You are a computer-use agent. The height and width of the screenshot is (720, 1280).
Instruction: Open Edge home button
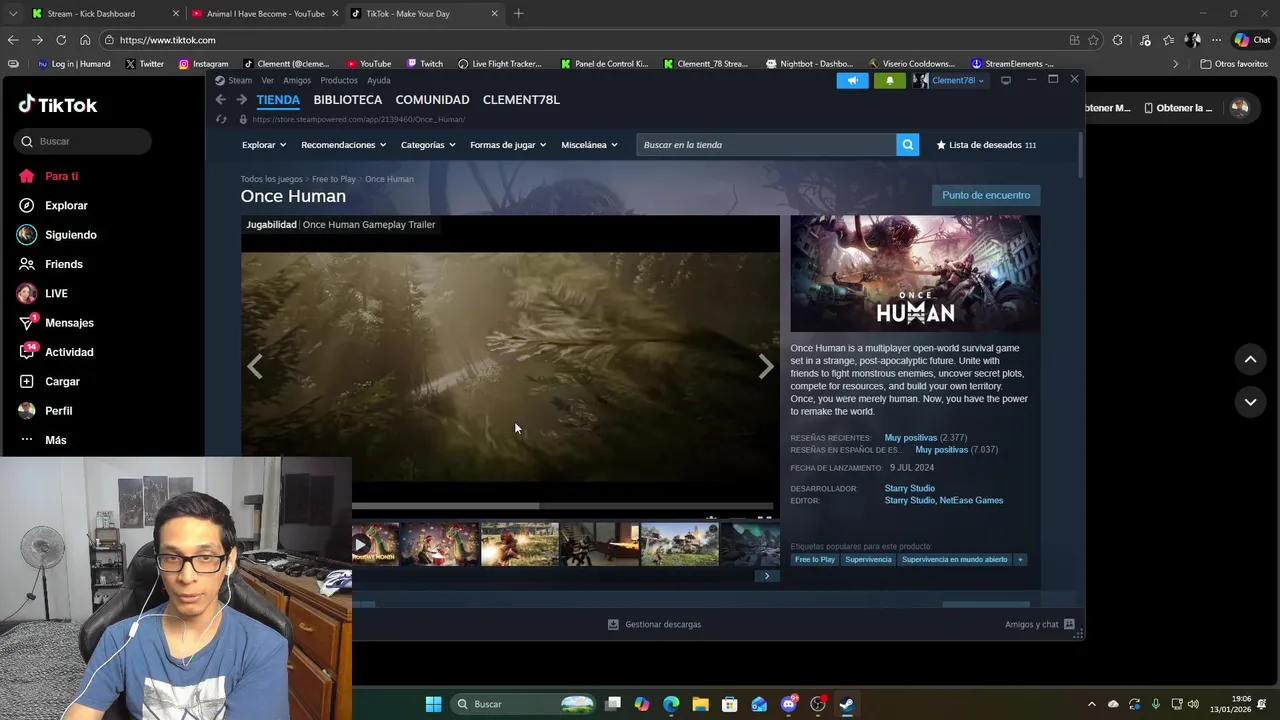pos(85,40)
